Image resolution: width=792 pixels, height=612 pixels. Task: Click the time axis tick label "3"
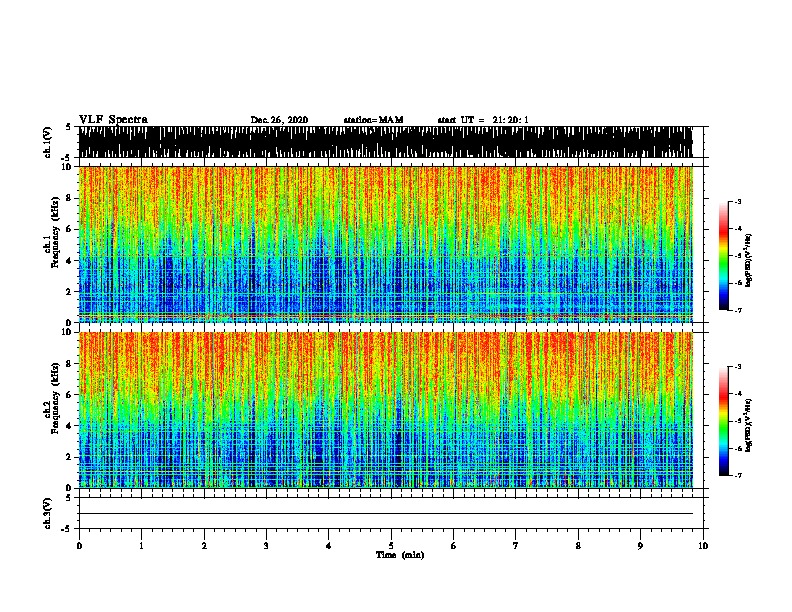[x=266, y=546]
